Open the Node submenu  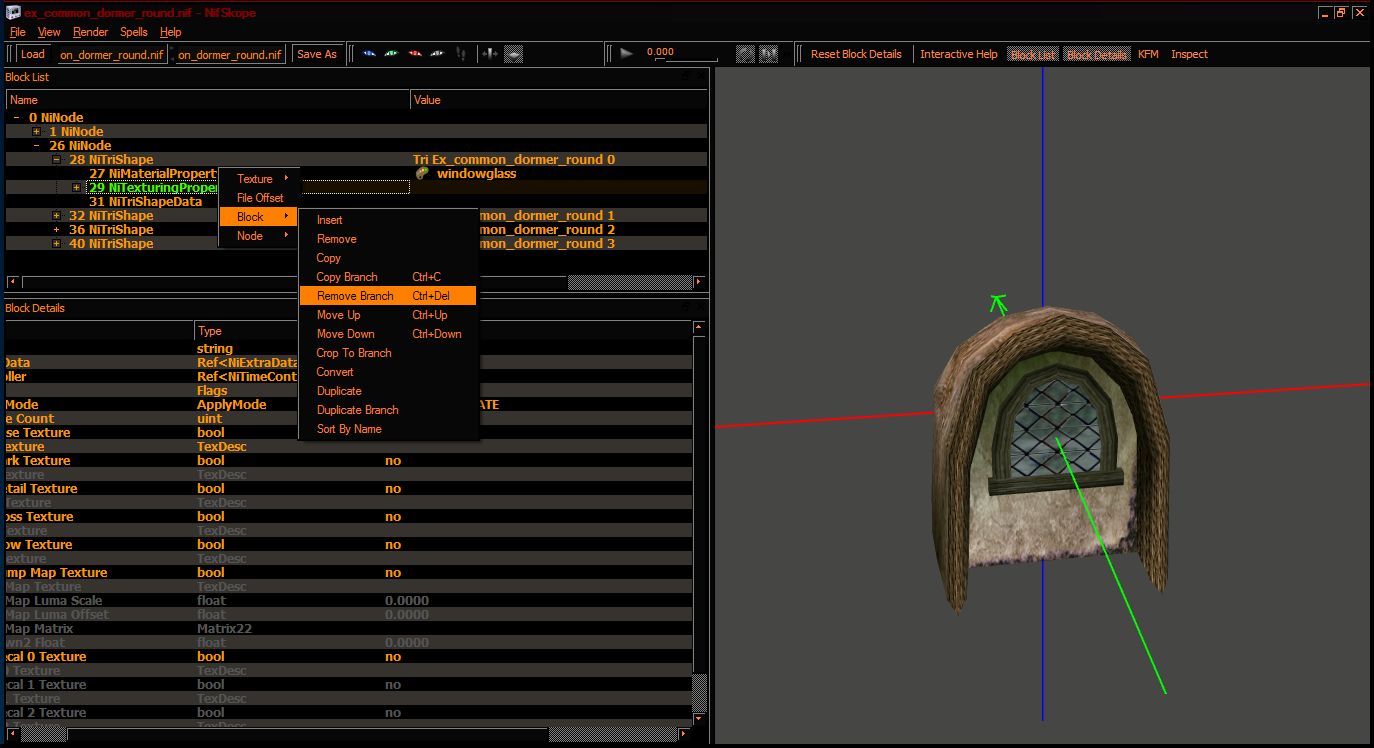pyautogui.click(x=260, y=236)
